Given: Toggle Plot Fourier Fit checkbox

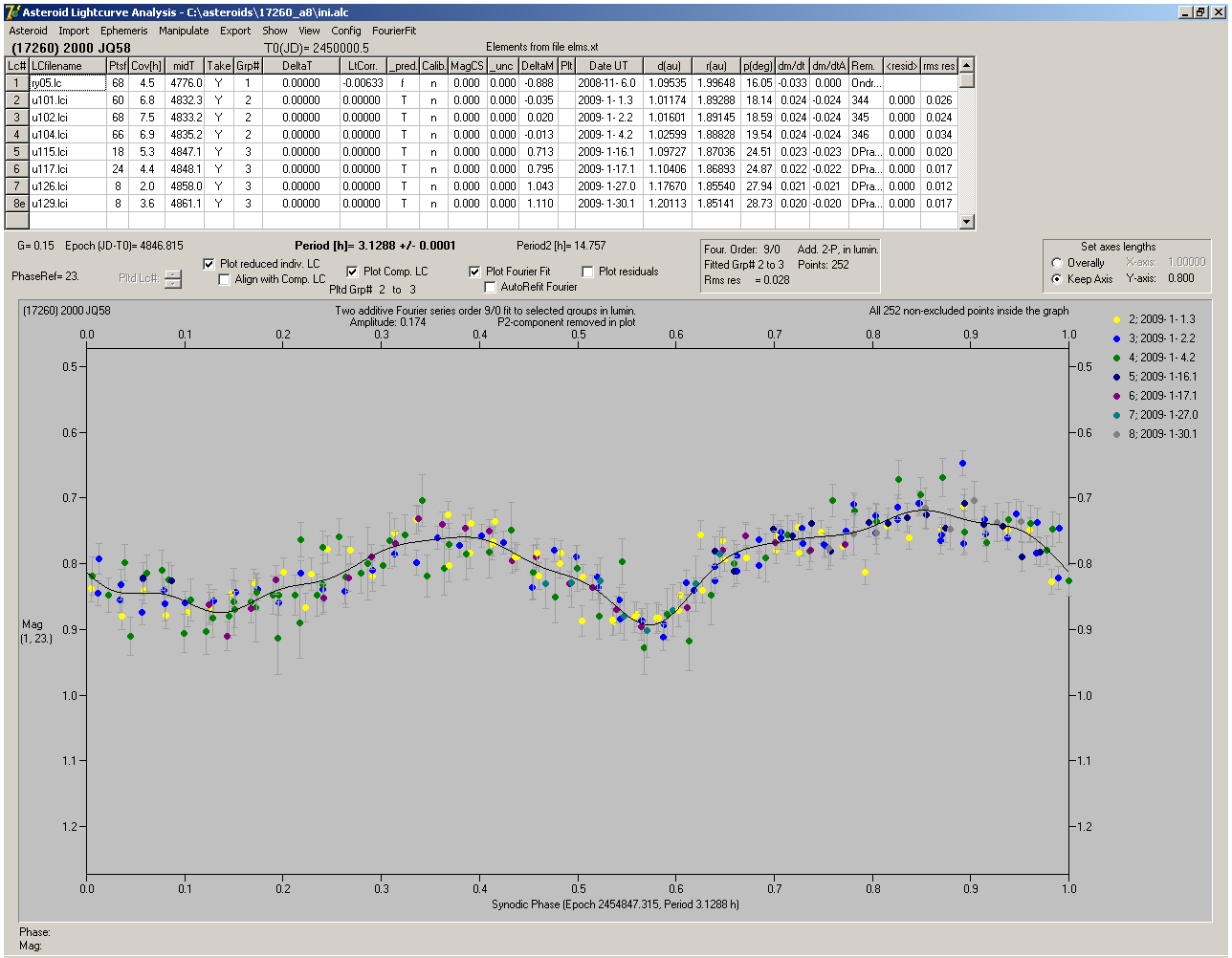Looking at the screenshot, I should pyautogui.click(x=475, y=272).
